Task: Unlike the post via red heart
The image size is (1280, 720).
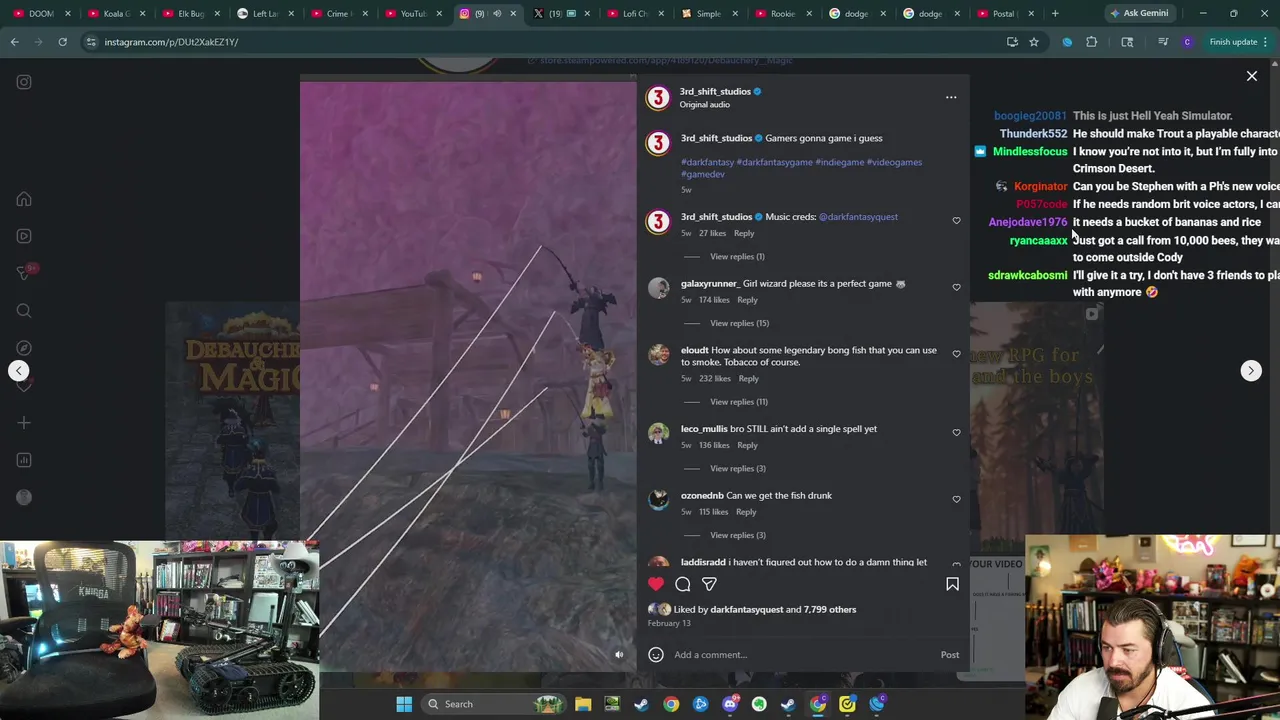Action: [656, 584]
